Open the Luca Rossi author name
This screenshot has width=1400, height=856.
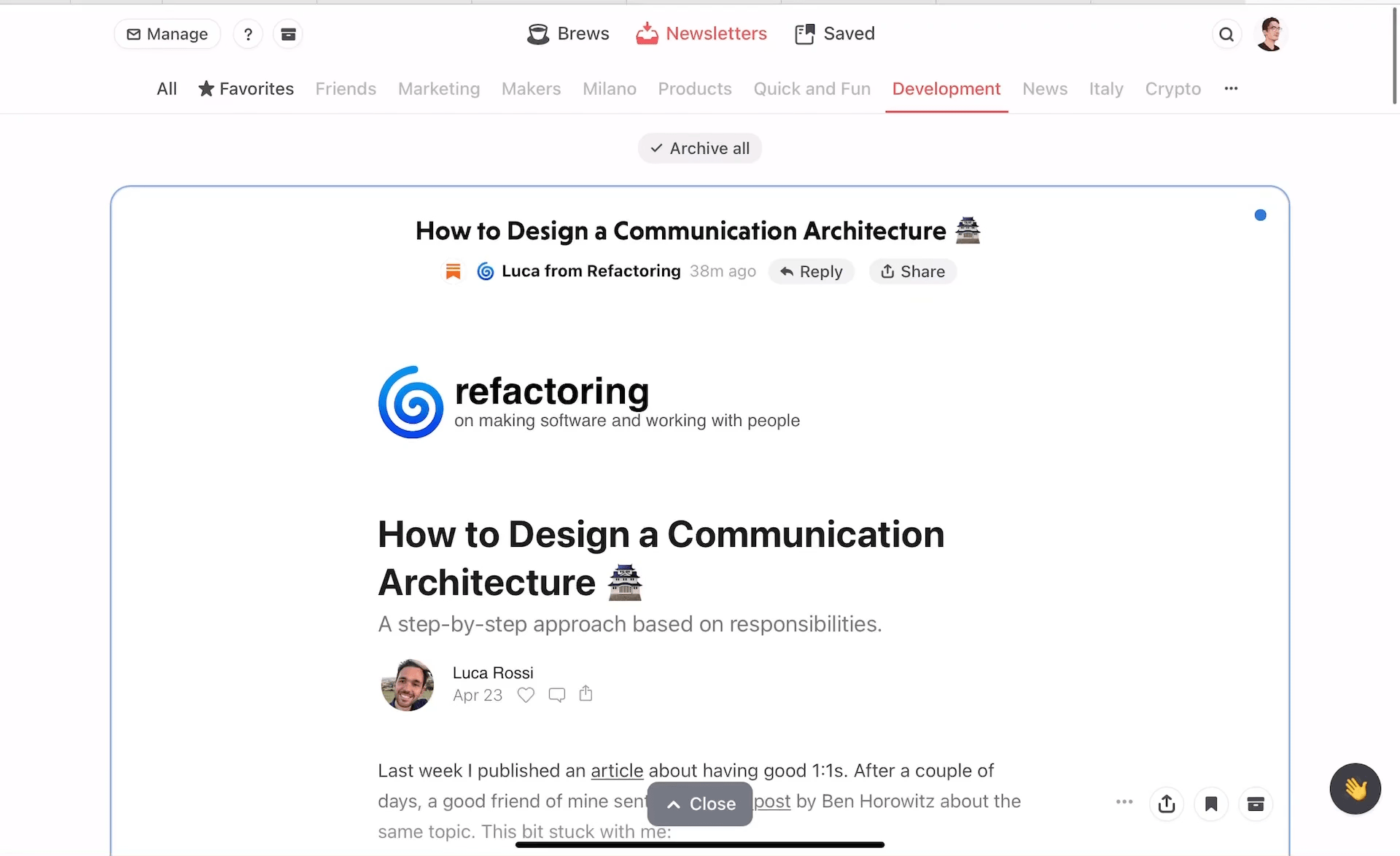[x=492, y=672]
